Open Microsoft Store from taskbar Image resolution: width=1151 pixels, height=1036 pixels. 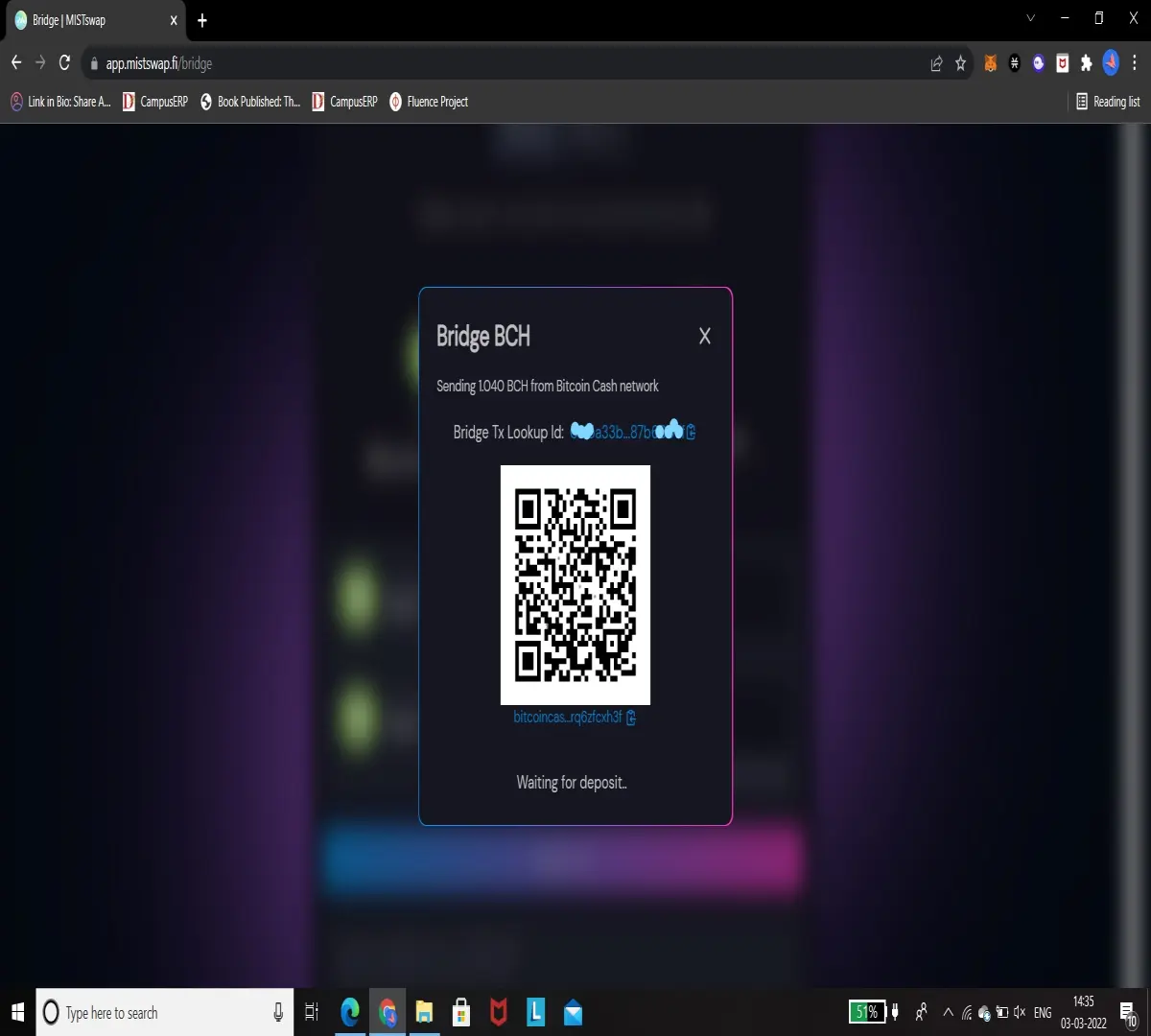click(x=461, y=1012)
